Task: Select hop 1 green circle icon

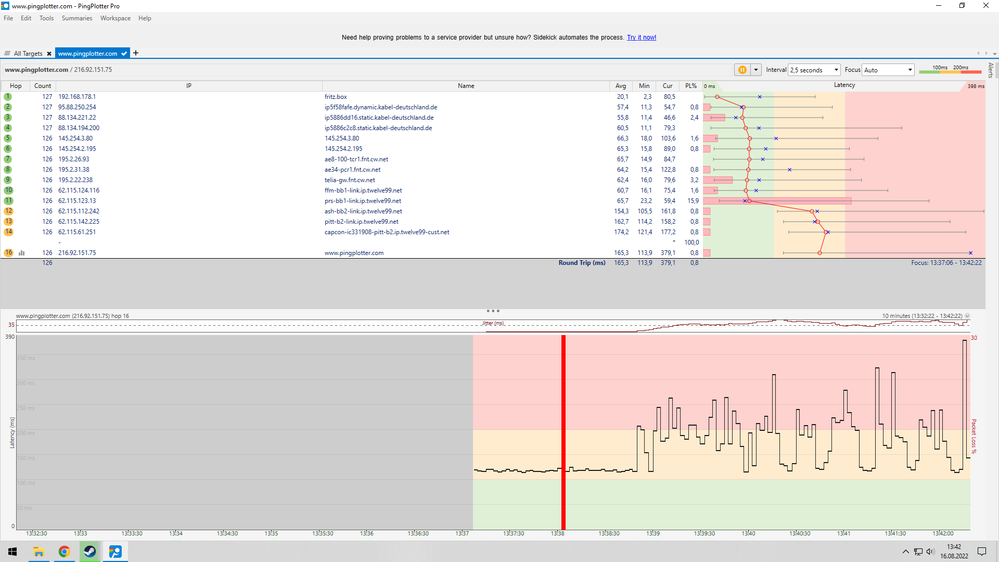Action: (x=8, y=97)
